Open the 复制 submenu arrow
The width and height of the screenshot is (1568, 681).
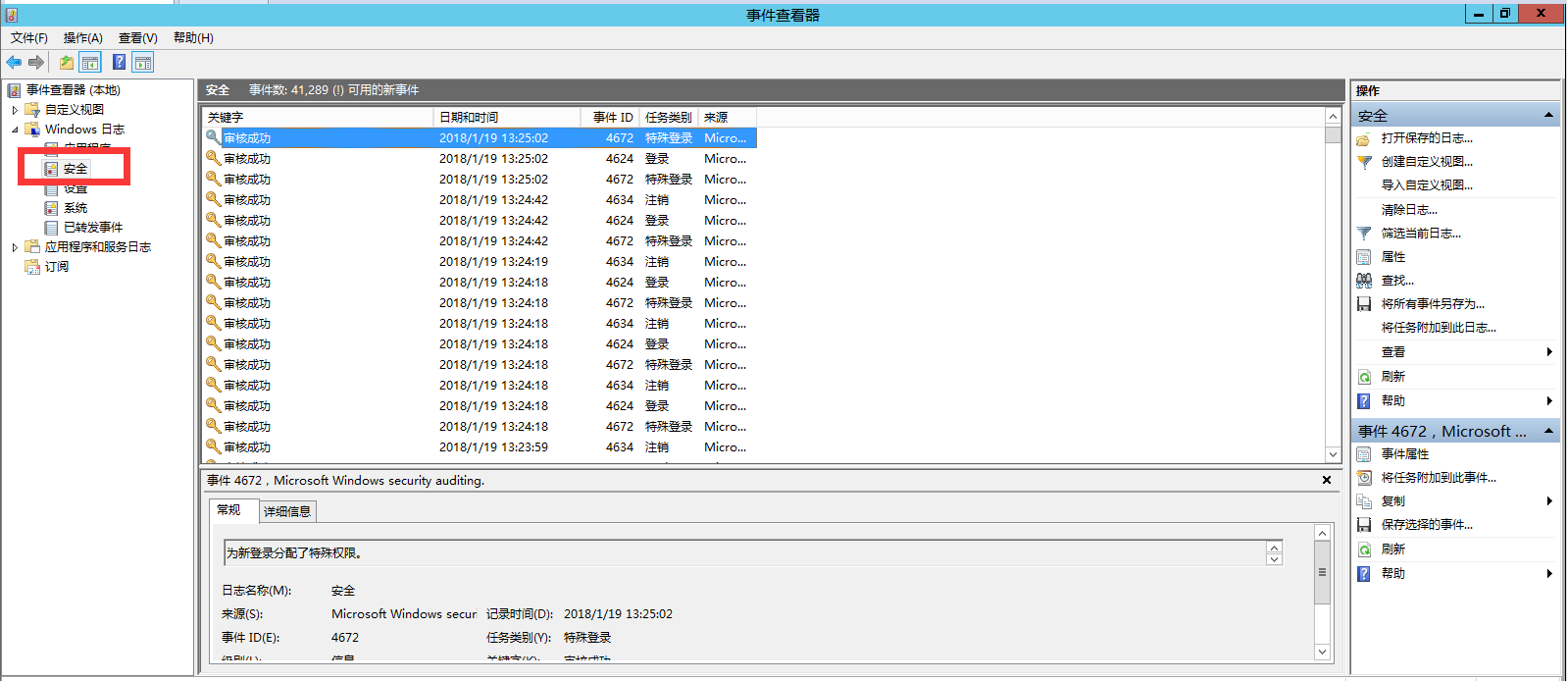point(1549,501)
